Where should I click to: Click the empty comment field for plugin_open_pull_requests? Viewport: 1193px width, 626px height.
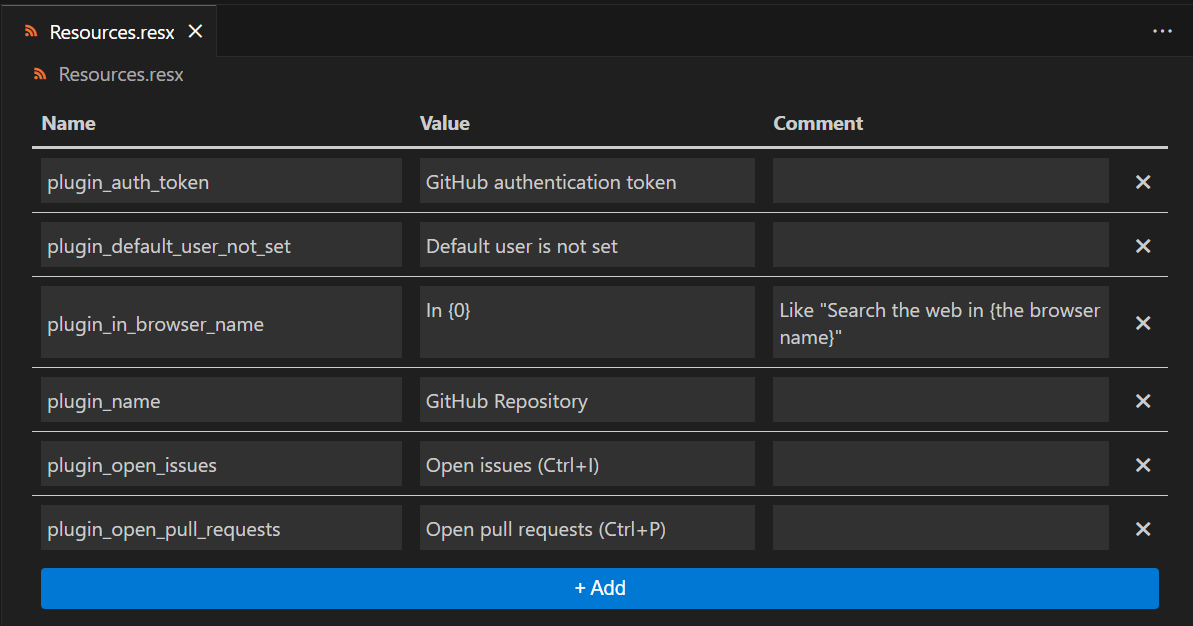pos(940,529)
